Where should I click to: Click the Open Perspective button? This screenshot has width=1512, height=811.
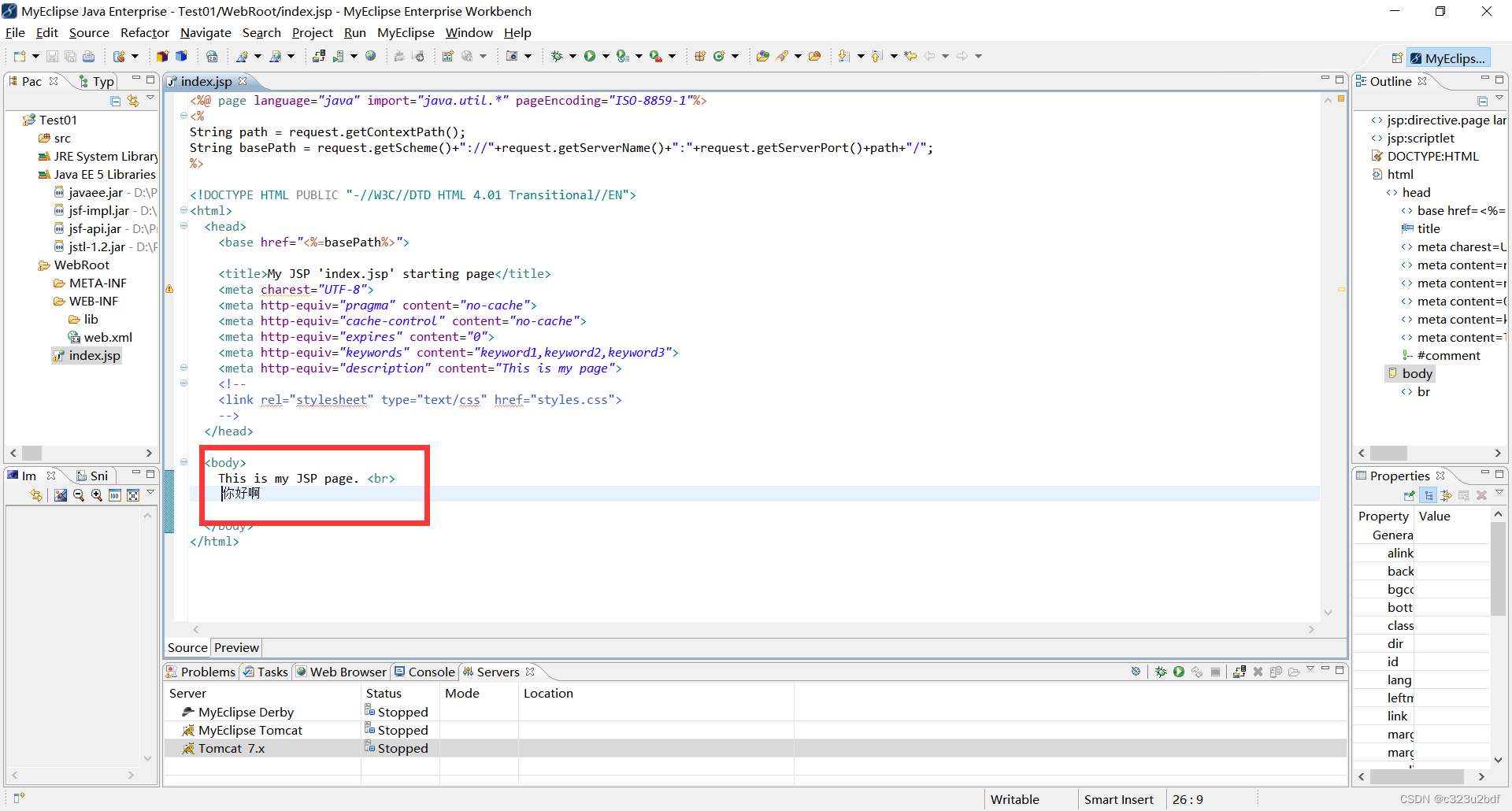point(1397,57)
